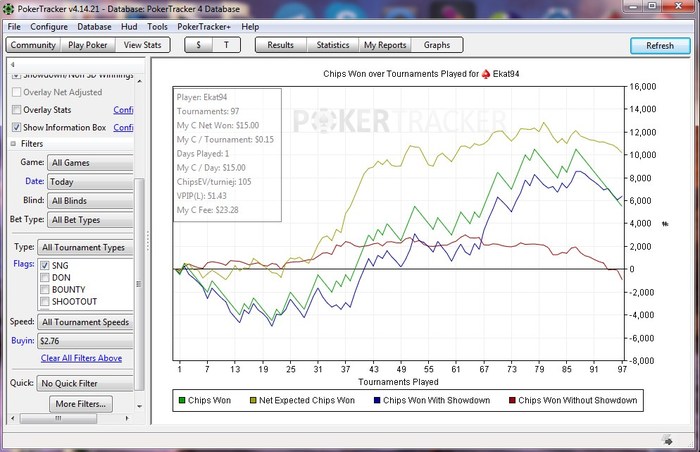The height and width of the screenshot is (452, 700).
Task: Click Config link beside Overlay Stats
Action: [123, 110]
